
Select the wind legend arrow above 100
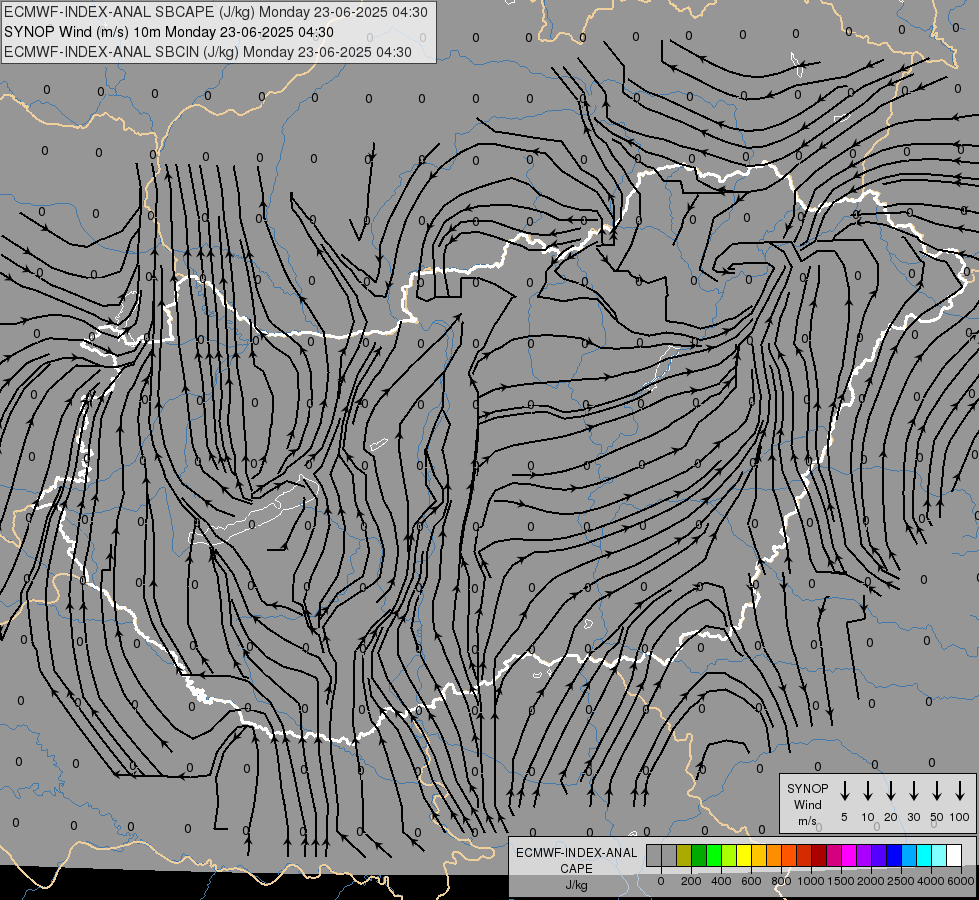click(x=960, y=791)
